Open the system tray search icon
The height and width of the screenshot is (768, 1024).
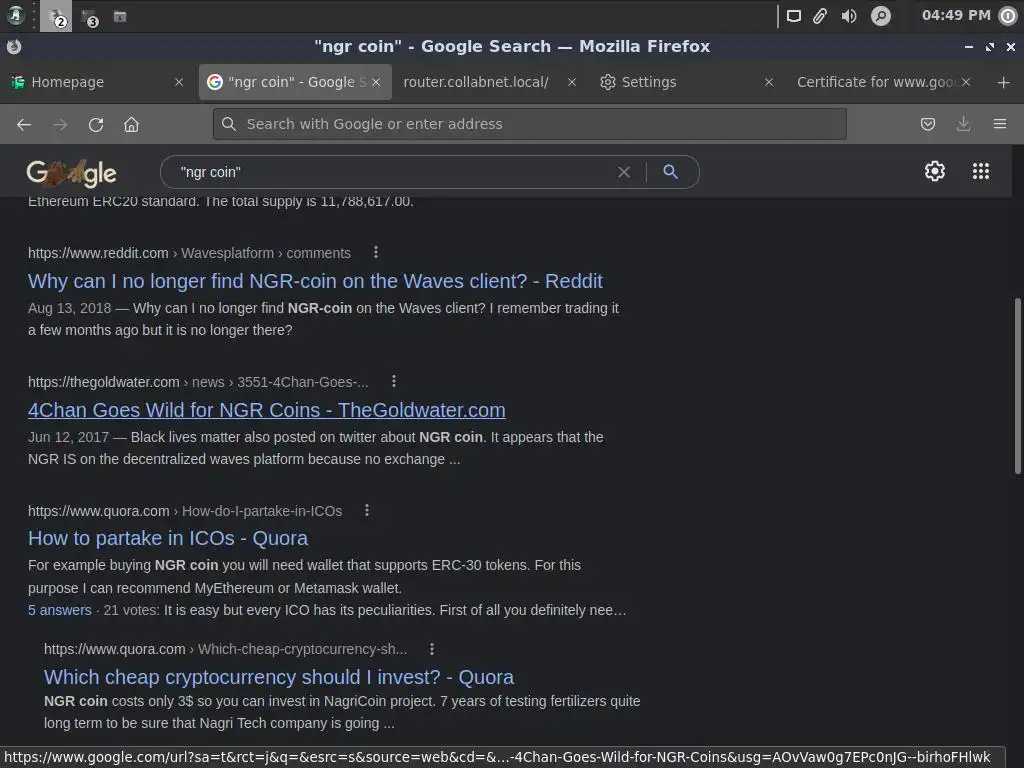[x=880, y=16]
